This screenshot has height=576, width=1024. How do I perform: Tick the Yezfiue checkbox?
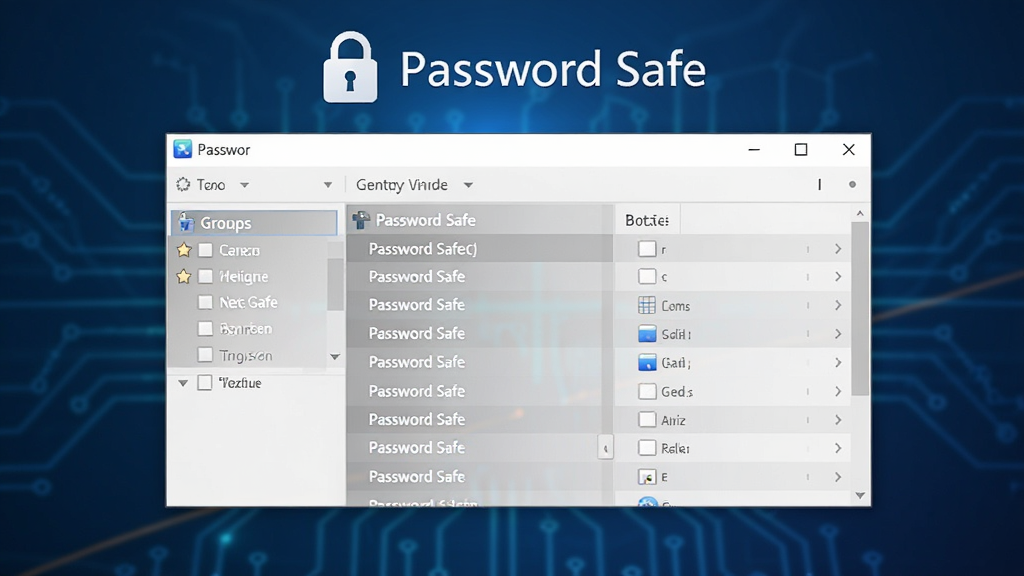pyautogui.click(x=205, y=383)
